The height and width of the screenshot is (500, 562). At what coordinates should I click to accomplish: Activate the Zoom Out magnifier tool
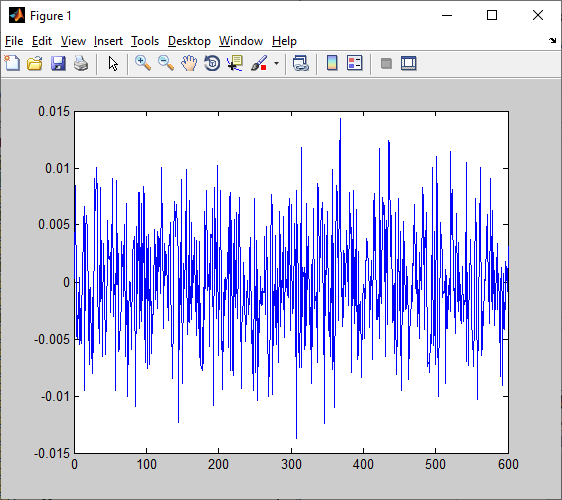pos(166,63)
